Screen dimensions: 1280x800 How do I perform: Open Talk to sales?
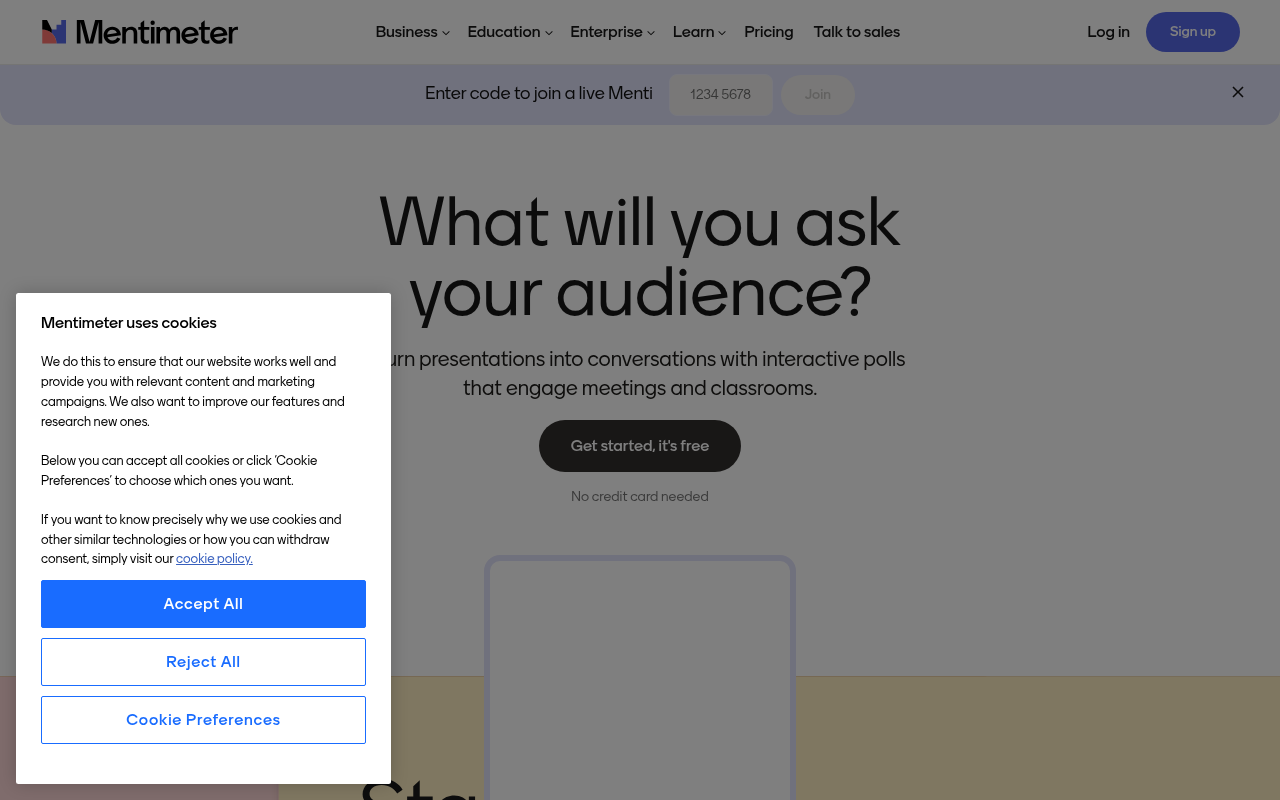[857, 32]
